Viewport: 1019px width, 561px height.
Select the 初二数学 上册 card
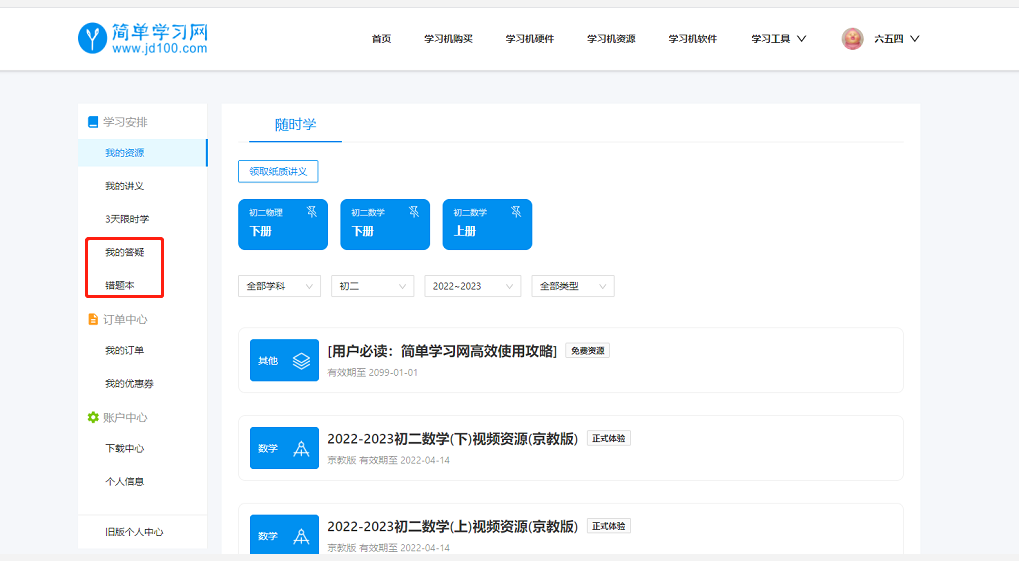[x=487, y=224]
